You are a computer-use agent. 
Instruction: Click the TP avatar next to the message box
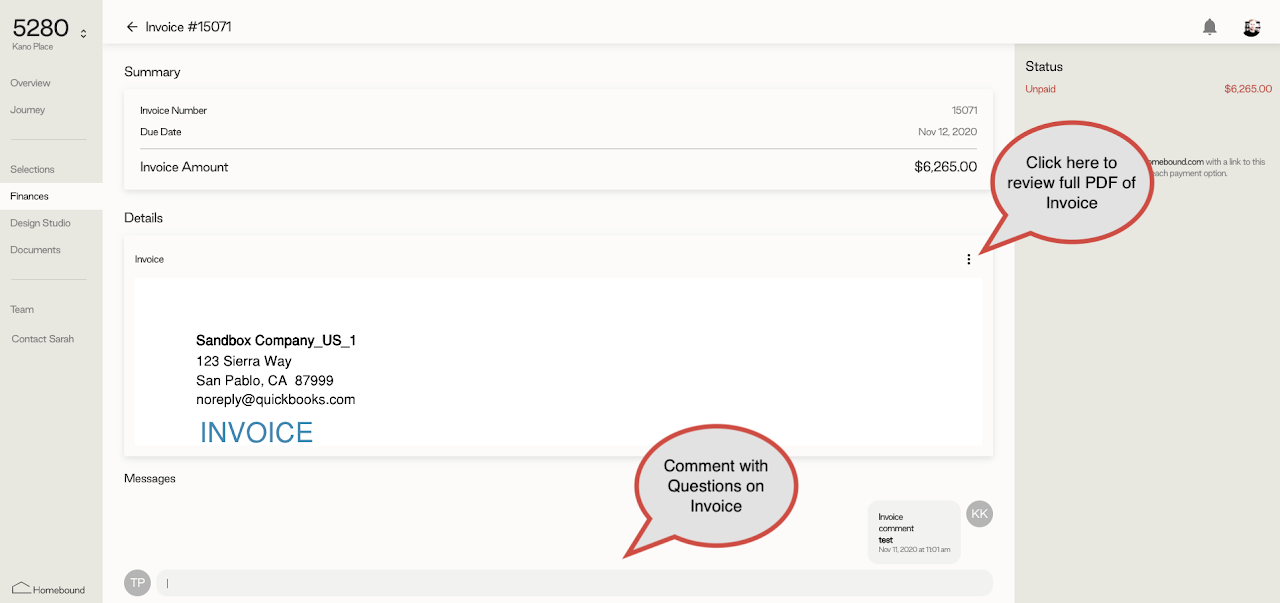[137, 582]
